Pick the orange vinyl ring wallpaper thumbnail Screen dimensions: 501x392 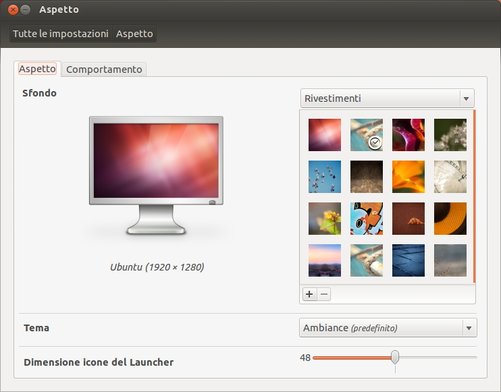coord(450,219)
